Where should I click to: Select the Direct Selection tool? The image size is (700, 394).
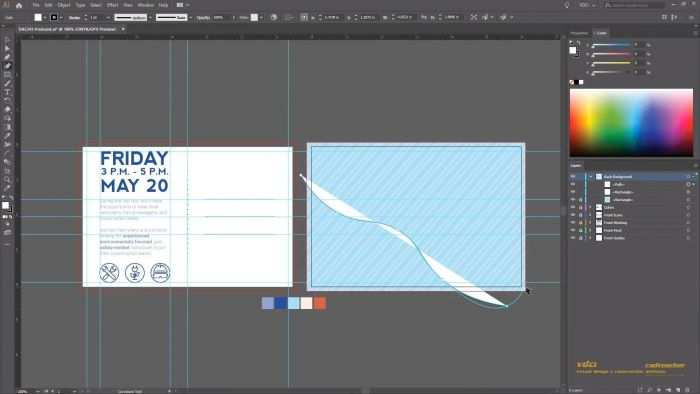click(7, 48)
